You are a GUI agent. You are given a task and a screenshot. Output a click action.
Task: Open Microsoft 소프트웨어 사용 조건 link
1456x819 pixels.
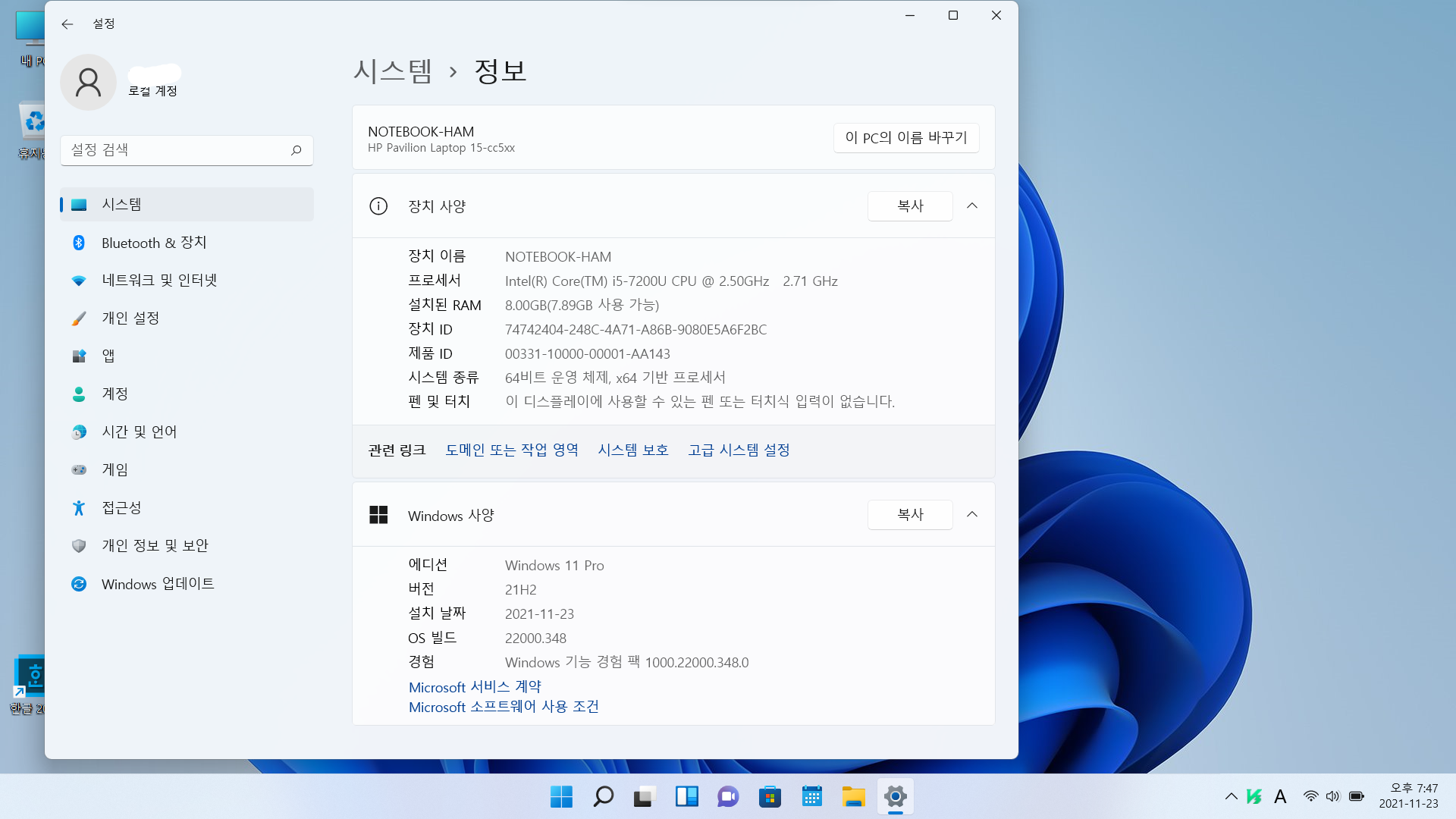504,707
